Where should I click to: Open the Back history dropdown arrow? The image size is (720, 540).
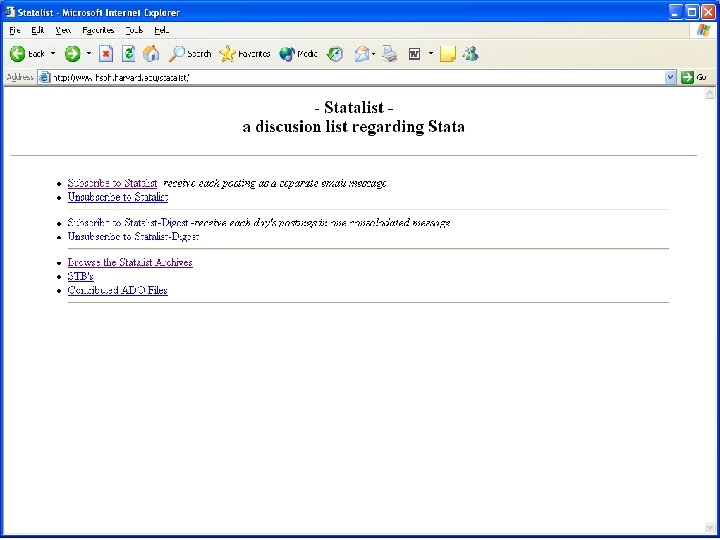tap(53, 54)
